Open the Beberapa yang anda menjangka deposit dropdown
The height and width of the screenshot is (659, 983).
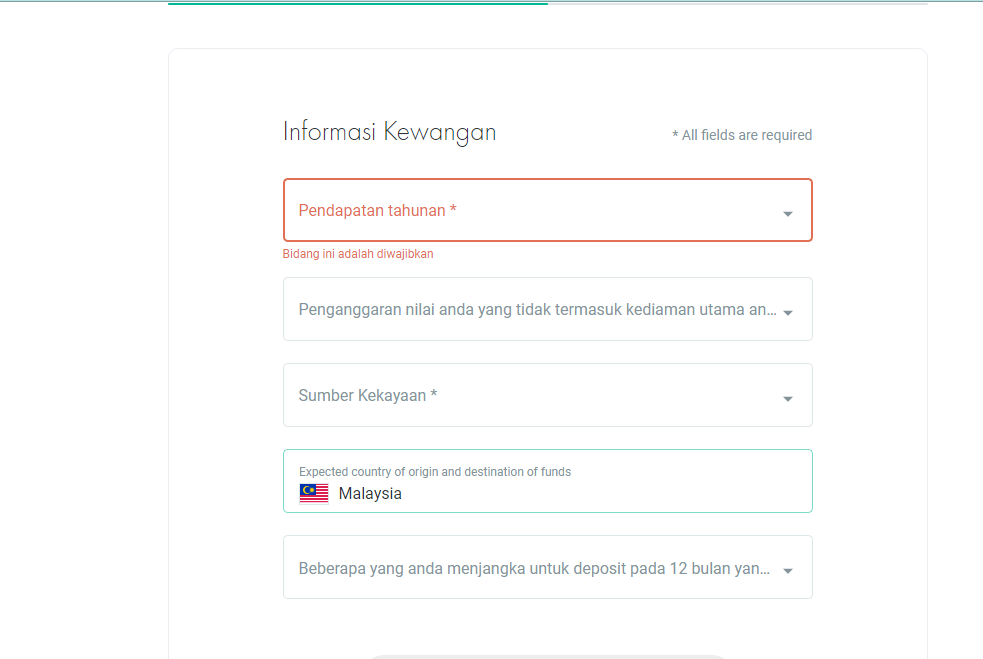547,567
